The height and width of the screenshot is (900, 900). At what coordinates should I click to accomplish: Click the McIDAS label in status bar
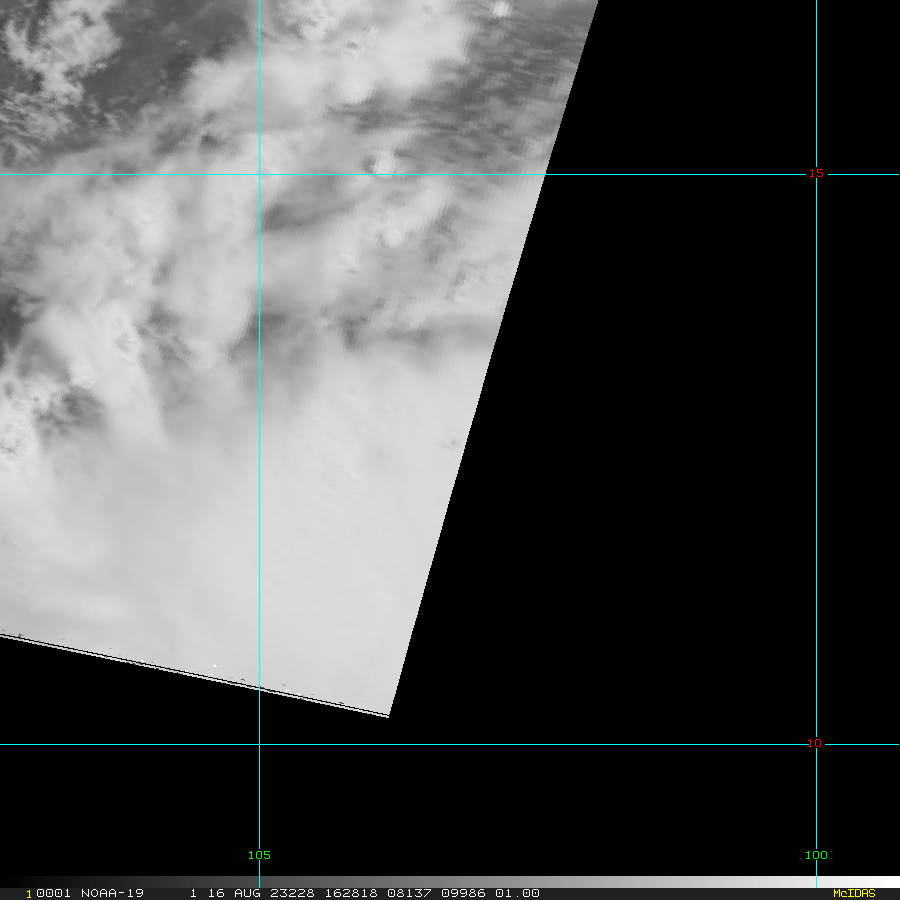pos(853,893)
